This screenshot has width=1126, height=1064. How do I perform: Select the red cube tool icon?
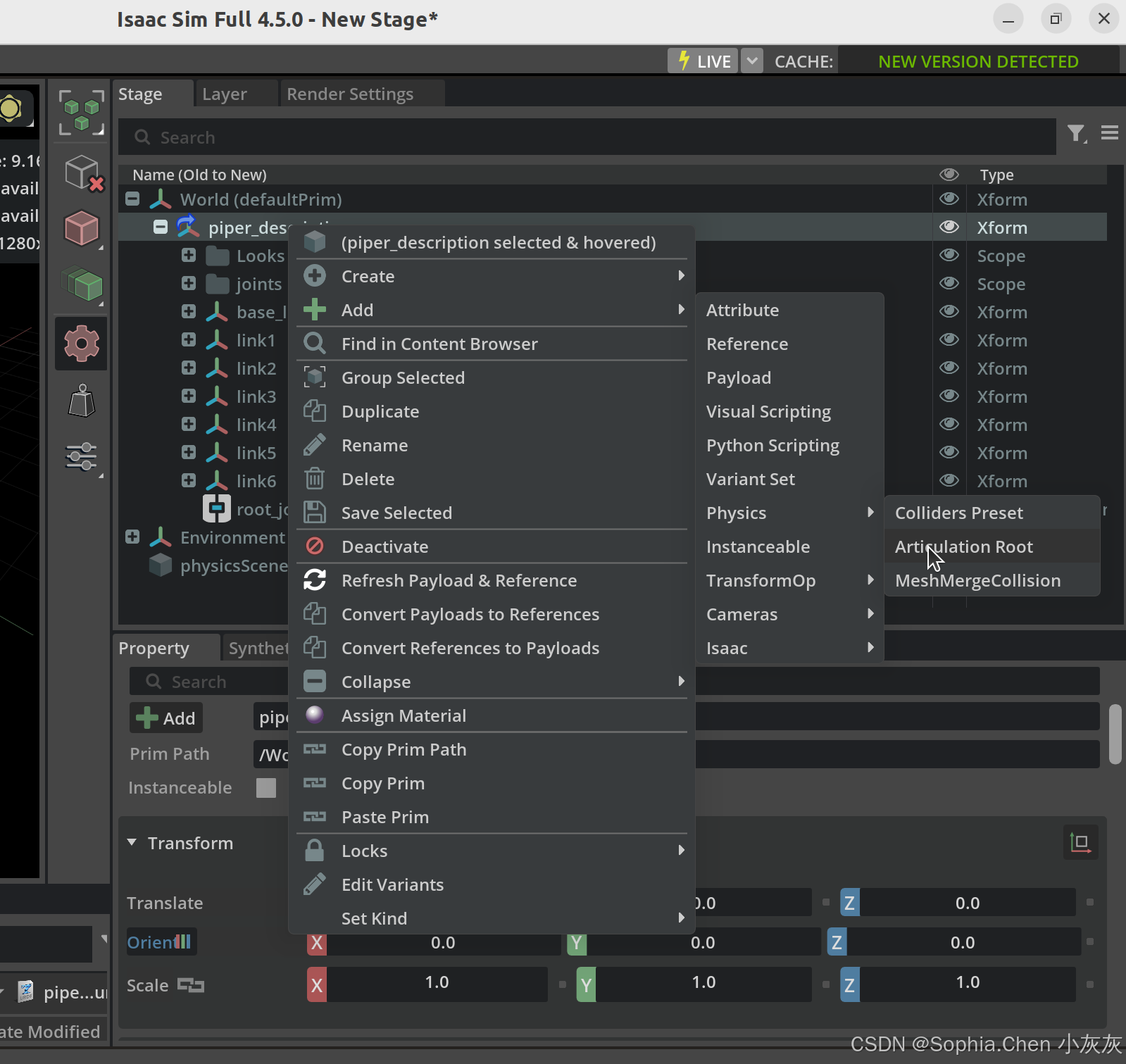pos(82,228)
